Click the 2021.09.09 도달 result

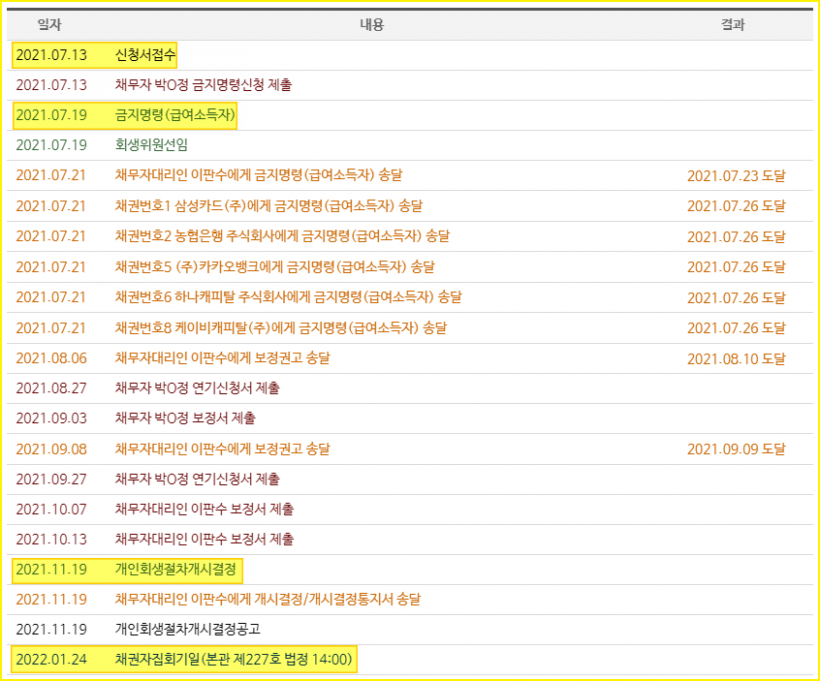pos(736,449)
